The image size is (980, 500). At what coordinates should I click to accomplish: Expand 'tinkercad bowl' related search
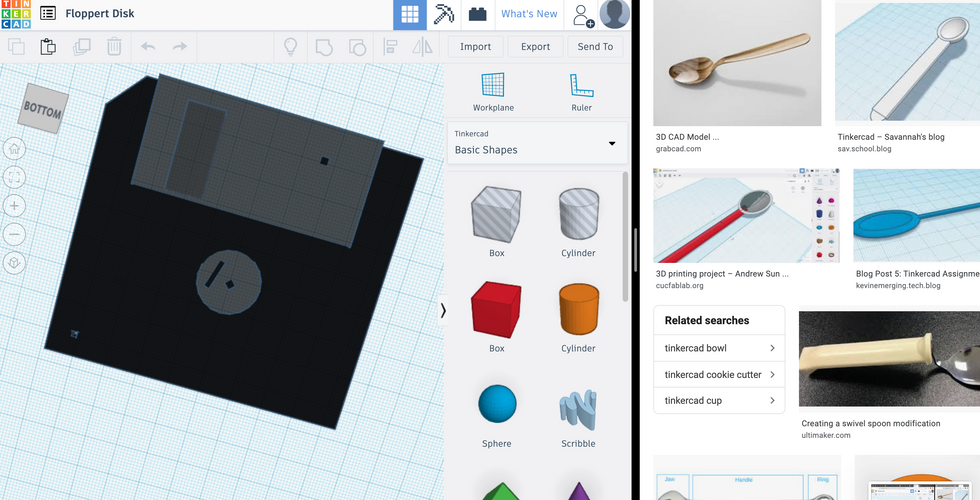click(x=719, y=348)
